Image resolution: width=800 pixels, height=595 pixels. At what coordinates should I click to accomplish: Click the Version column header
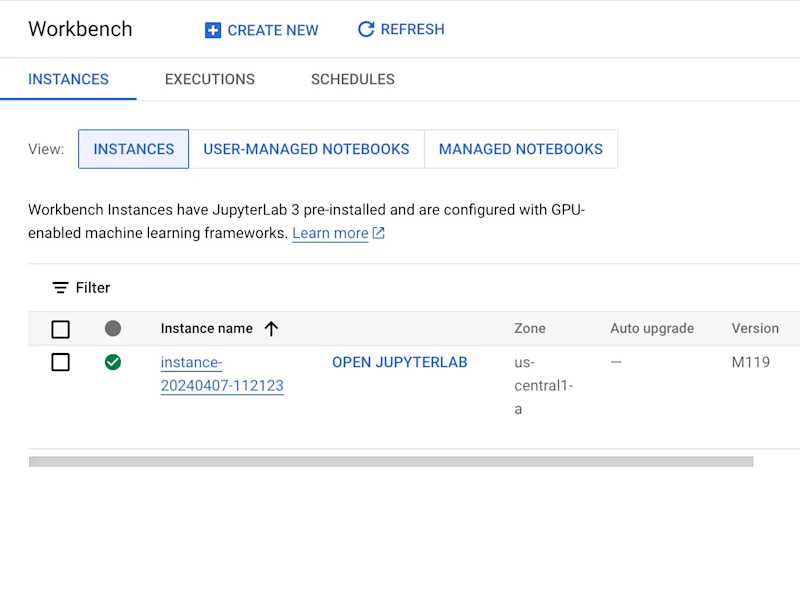tap(755, 328)
